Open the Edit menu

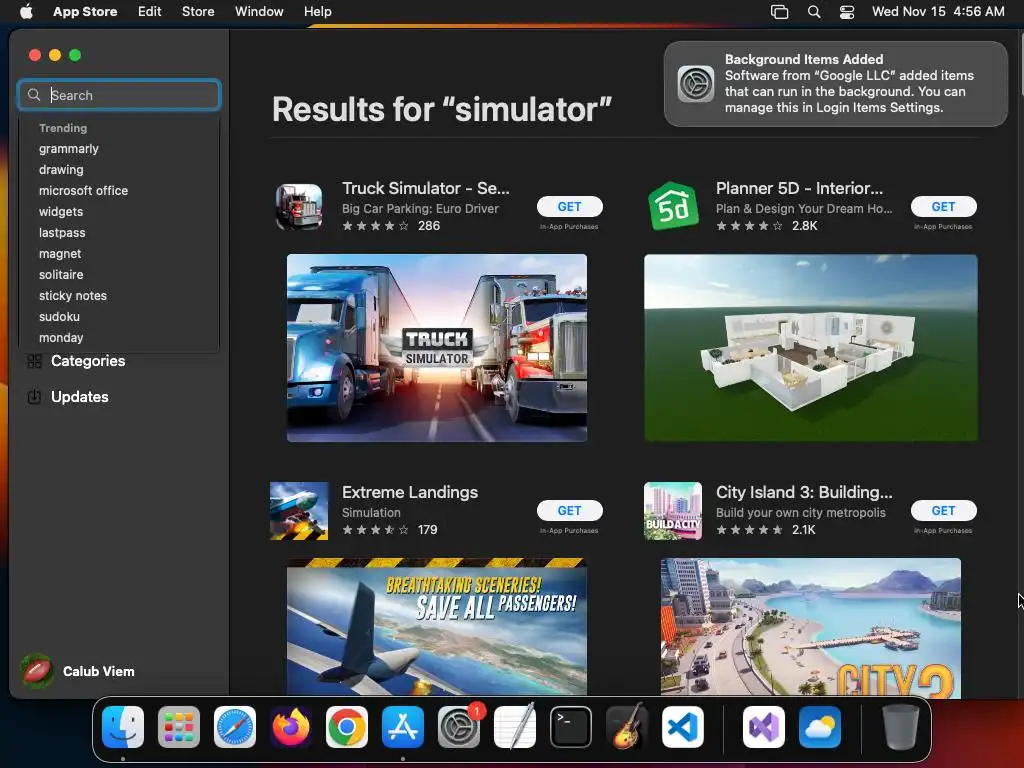pos(150,12)
